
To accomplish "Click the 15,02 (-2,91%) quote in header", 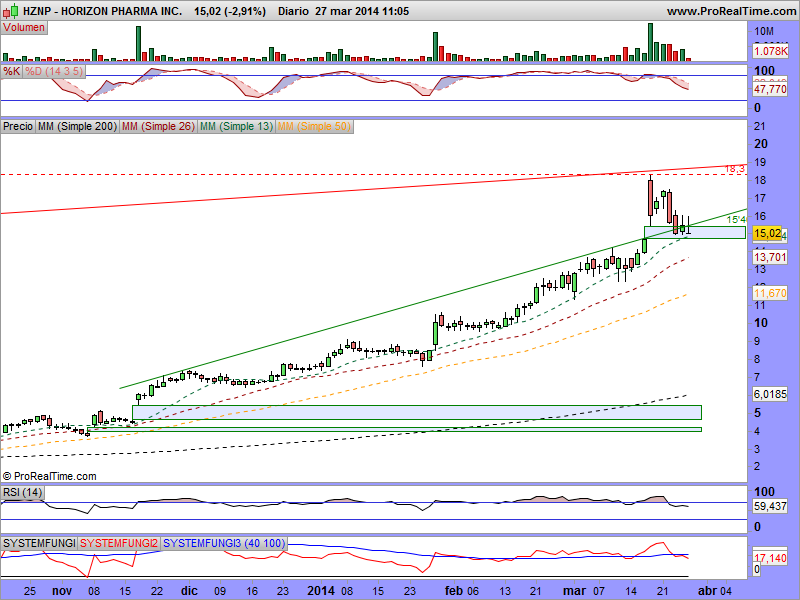I will 230,11.
